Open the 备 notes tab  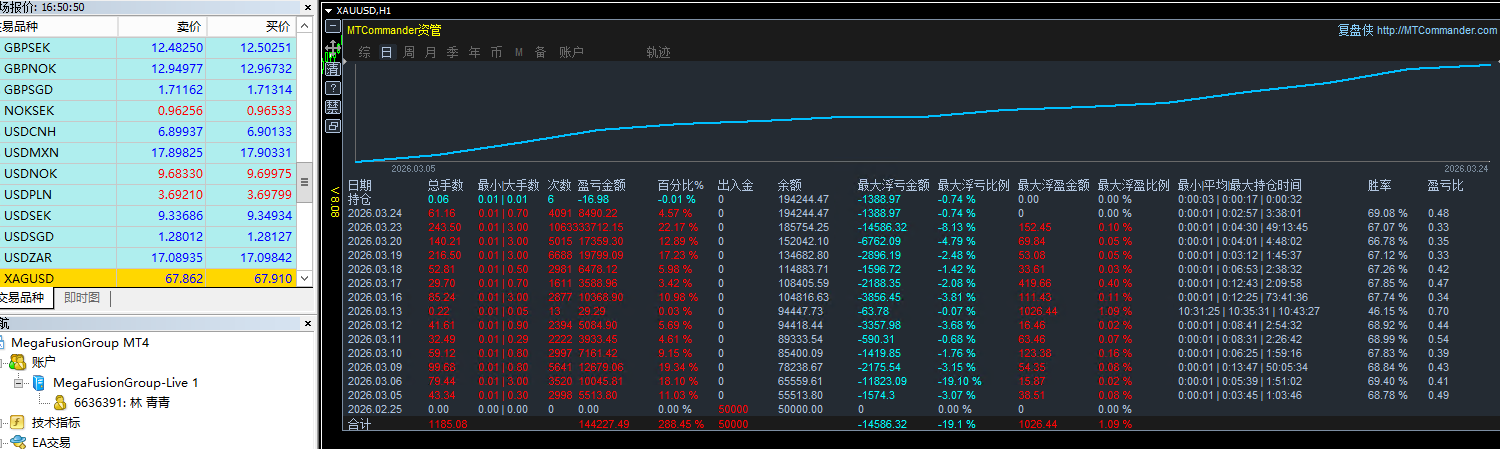click(x=540, y=52)
